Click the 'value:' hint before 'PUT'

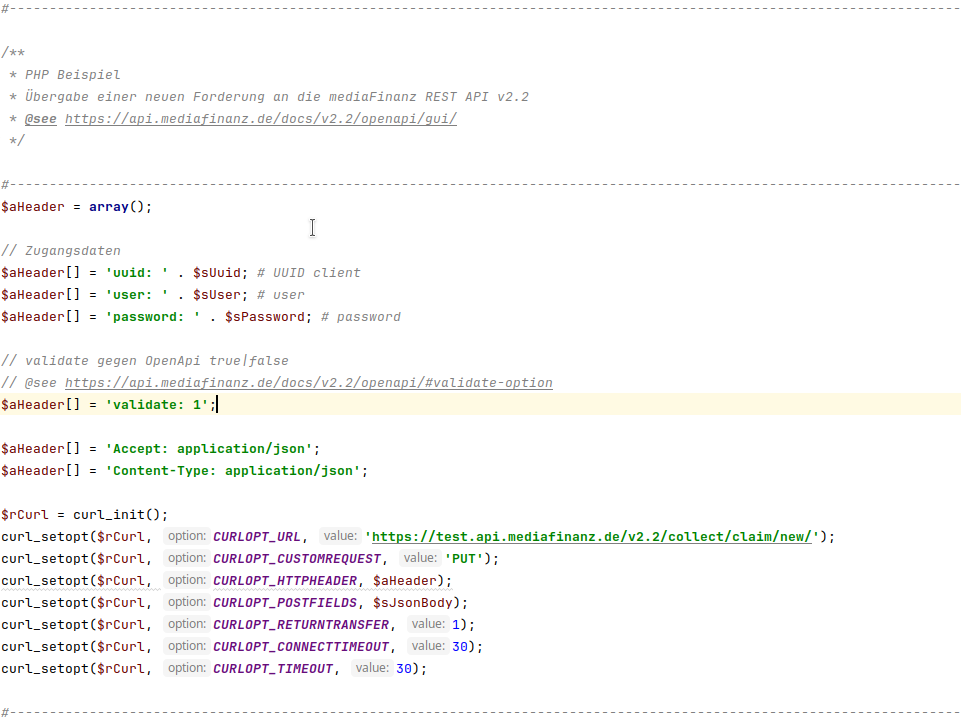coord(420,558)
